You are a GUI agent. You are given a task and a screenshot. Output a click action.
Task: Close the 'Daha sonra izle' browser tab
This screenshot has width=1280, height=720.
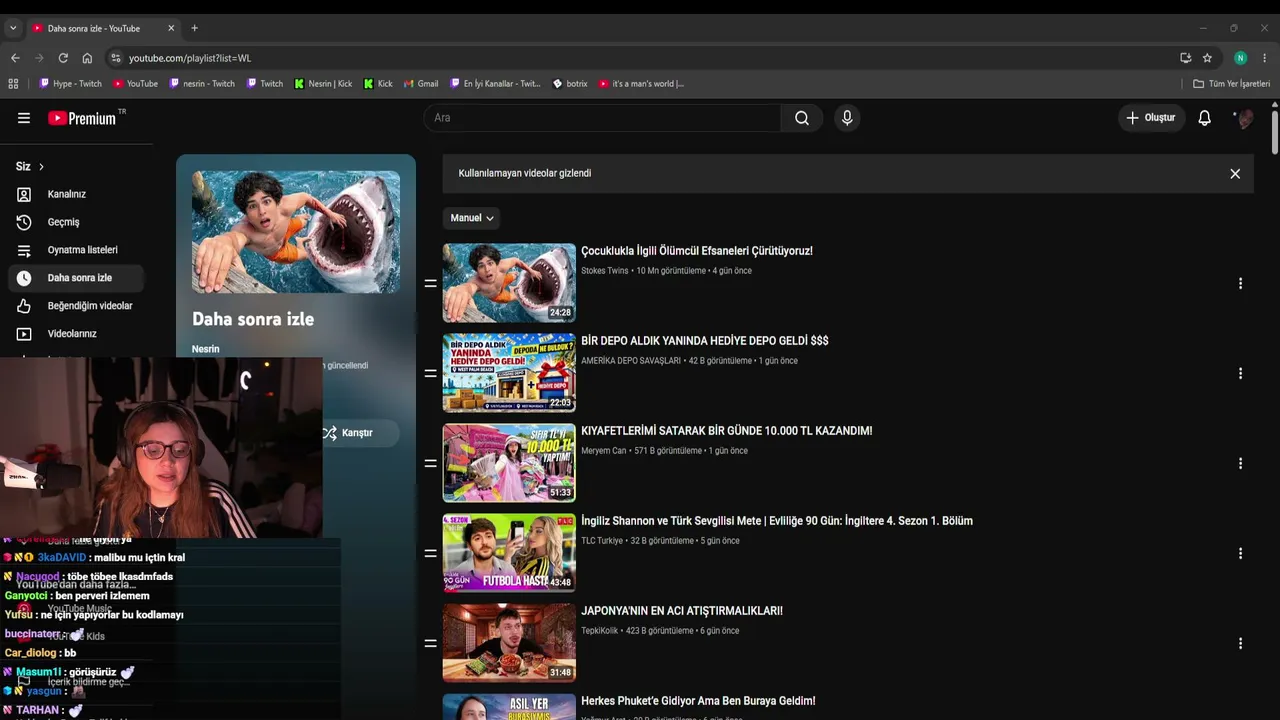[x=171, y=28]
